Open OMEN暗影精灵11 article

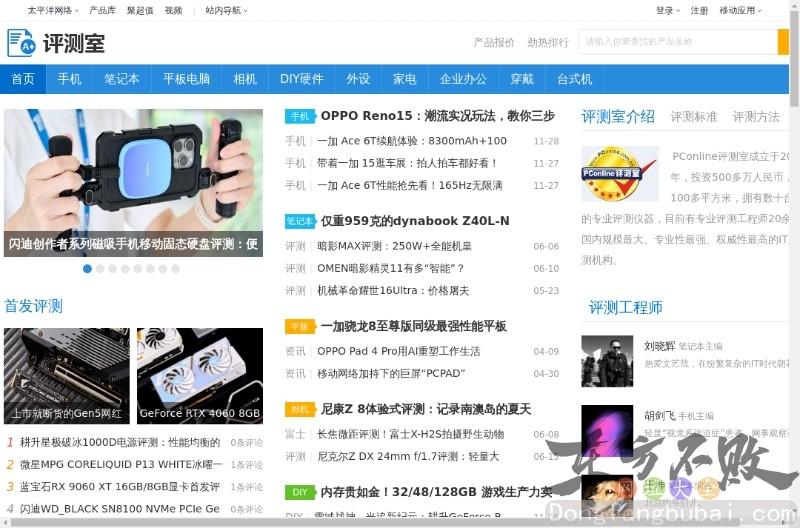pos(390,268)
